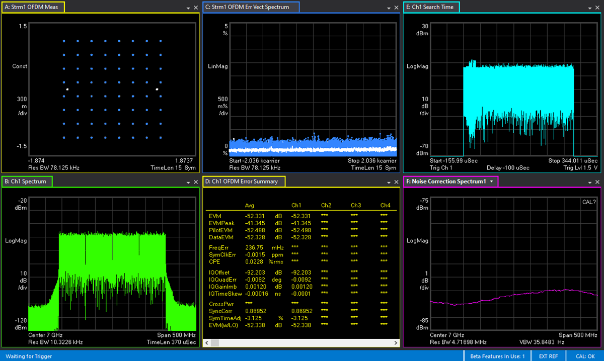Image resolution: width=604 pixels, height=361 pixels.
Task: Click Stop 344.011 uSec in trace E
Action: [x=573, y=161]
